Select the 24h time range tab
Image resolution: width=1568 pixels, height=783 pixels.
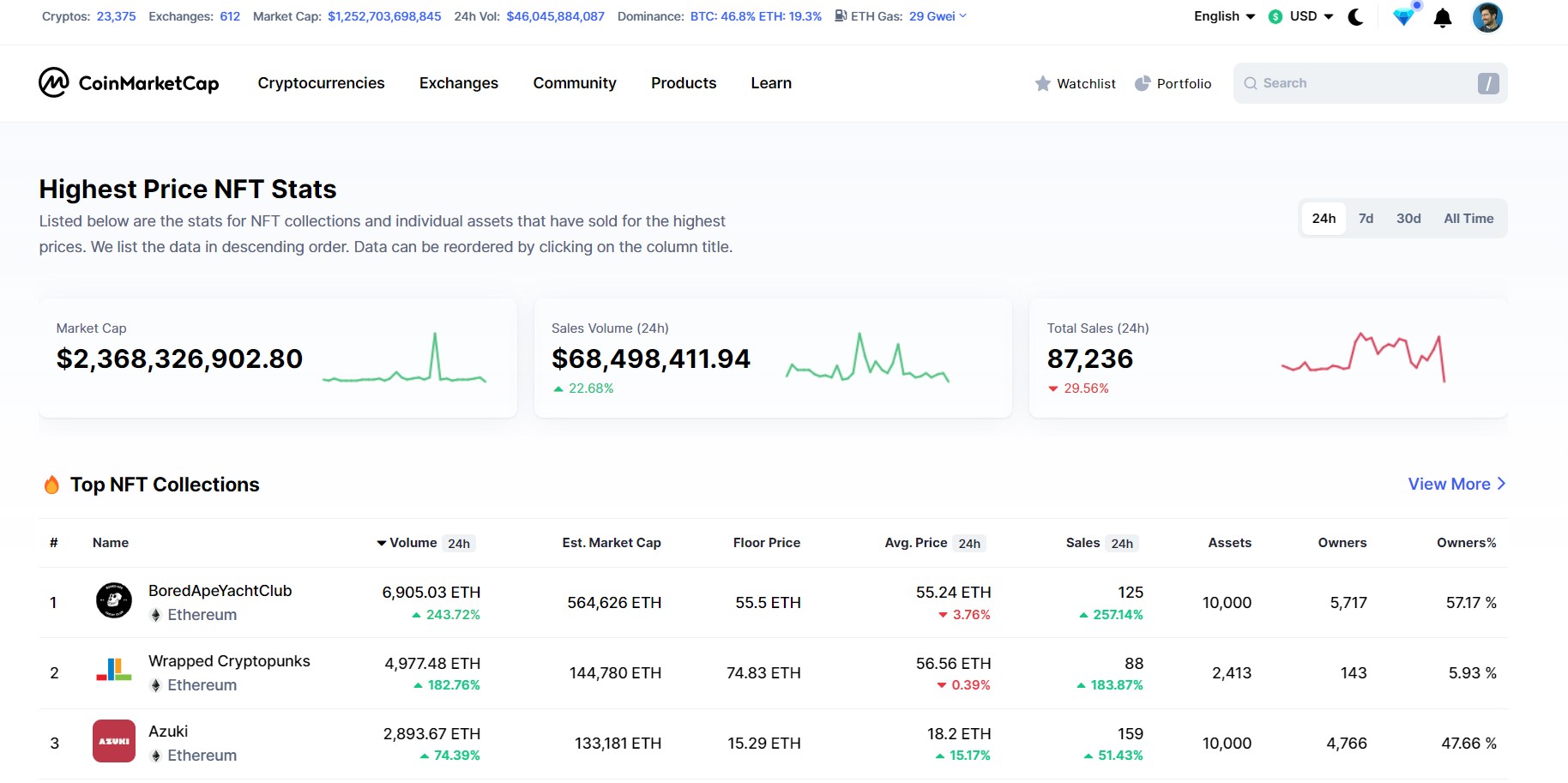[1324, 219]
